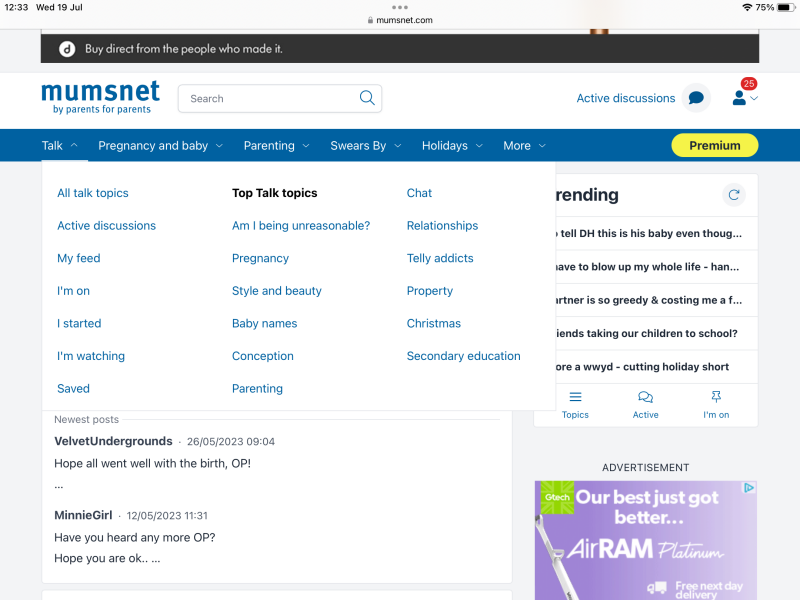Tap the I'm on pin icon
800x600 pixels.
pyautogui.click(x=716, y=397)
